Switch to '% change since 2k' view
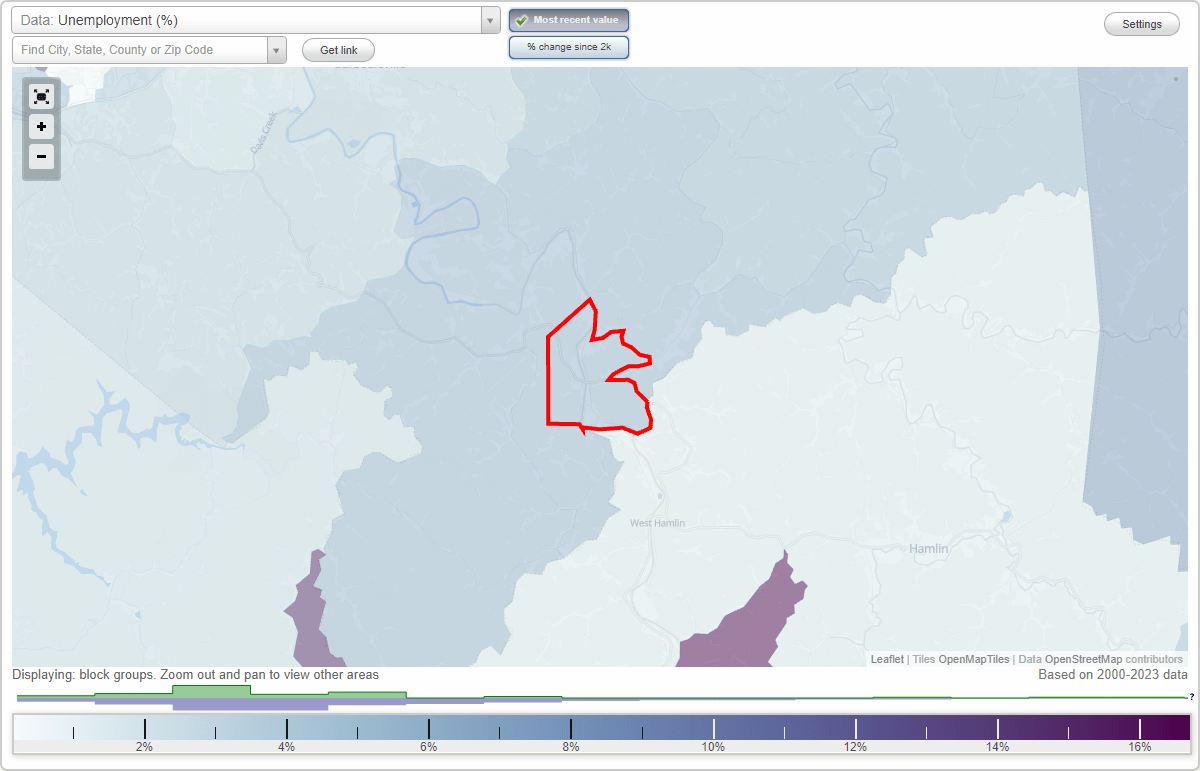 pos(568,46)
